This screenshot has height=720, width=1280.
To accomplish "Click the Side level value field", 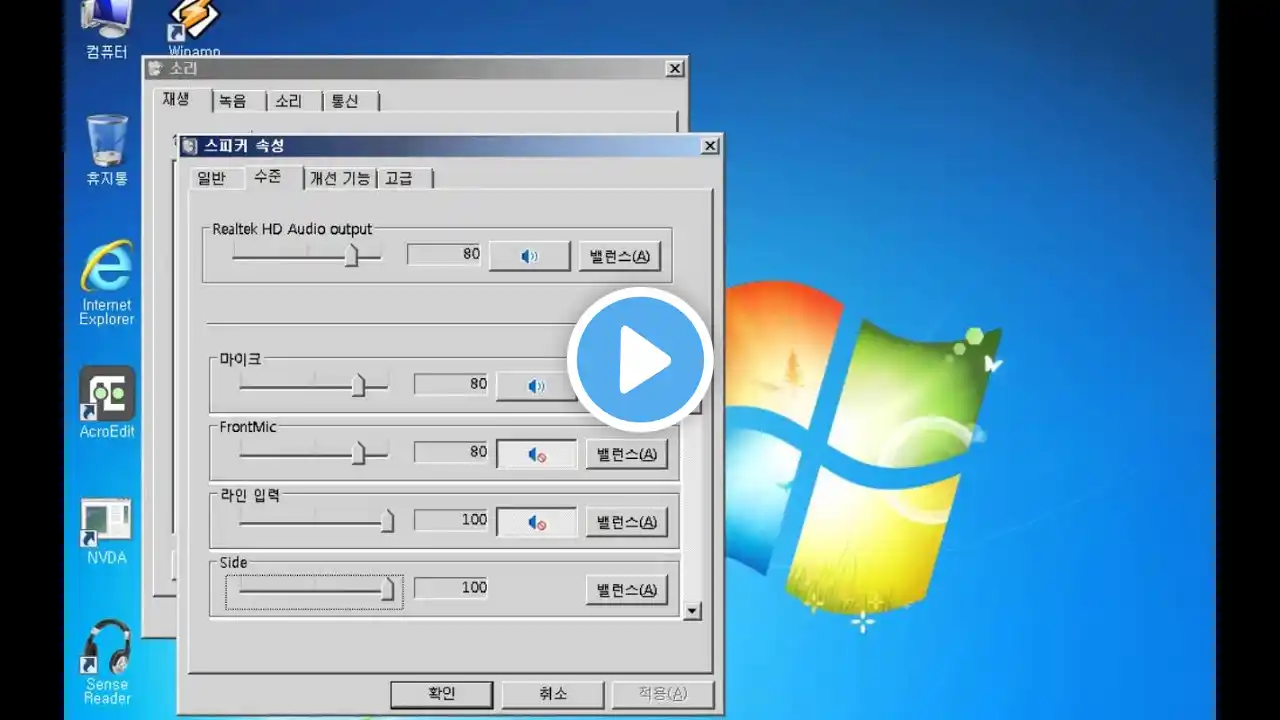I will tap(451, 588).
